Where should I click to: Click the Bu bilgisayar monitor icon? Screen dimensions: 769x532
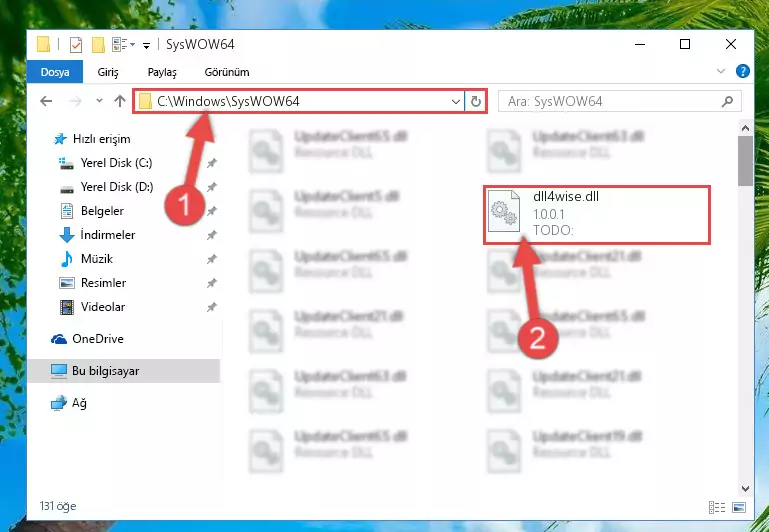click(x=59, y=371)
